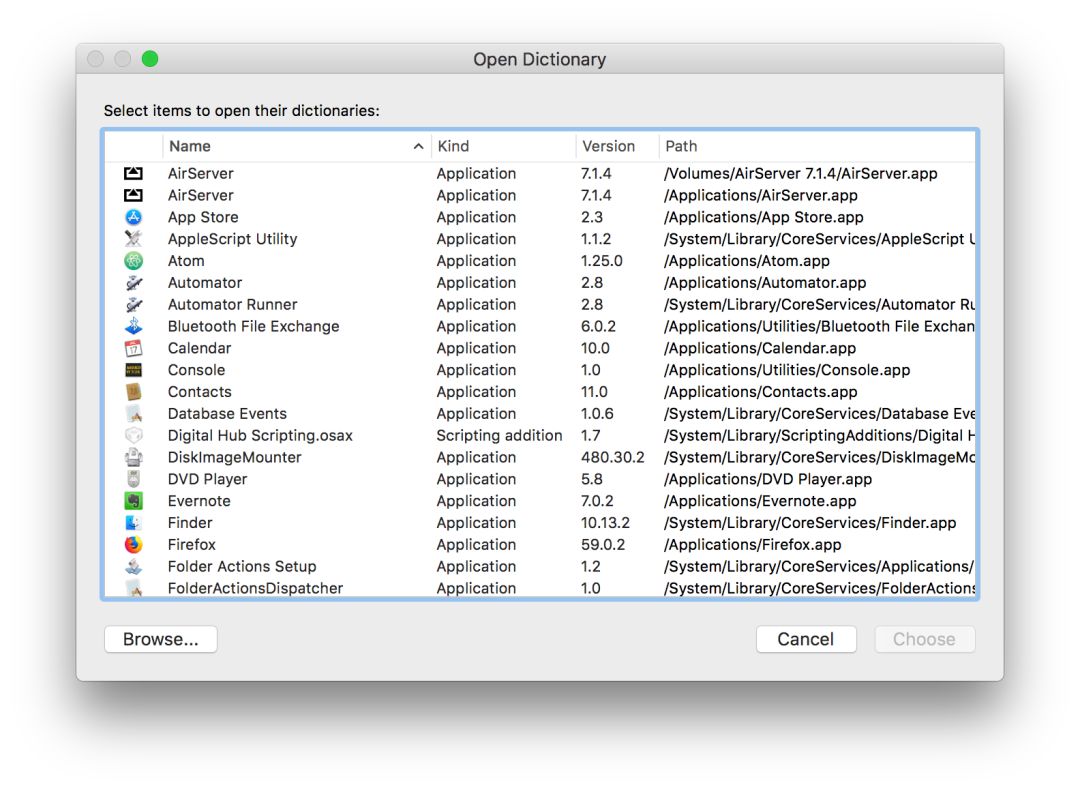The width and height of the screenshot is (1080, 790).
Task: Click 'Digital Hub Scripting.osax' name
Action: (260, 435)
